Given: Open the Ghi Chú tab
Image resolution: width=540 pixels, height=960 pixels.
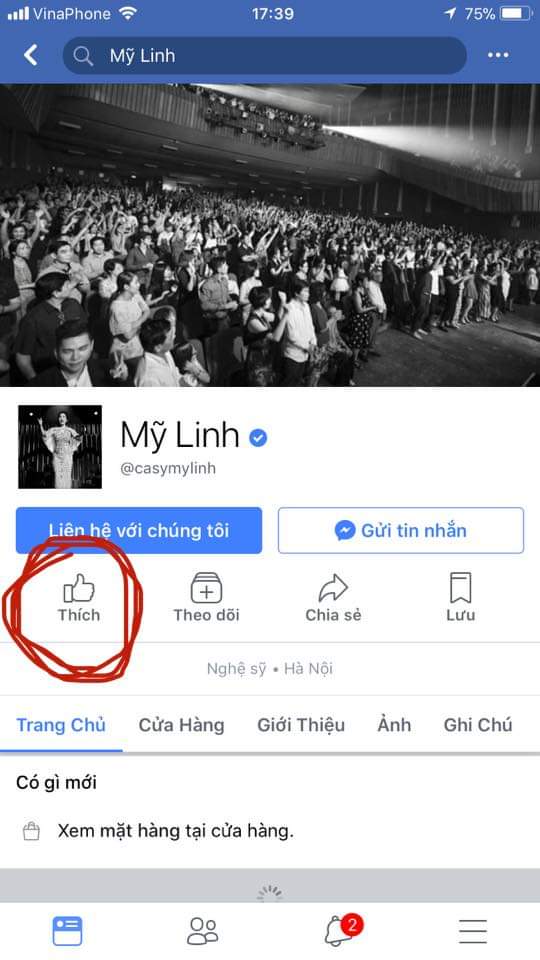Looking at the screenshot, I should (x=478, y=725).
